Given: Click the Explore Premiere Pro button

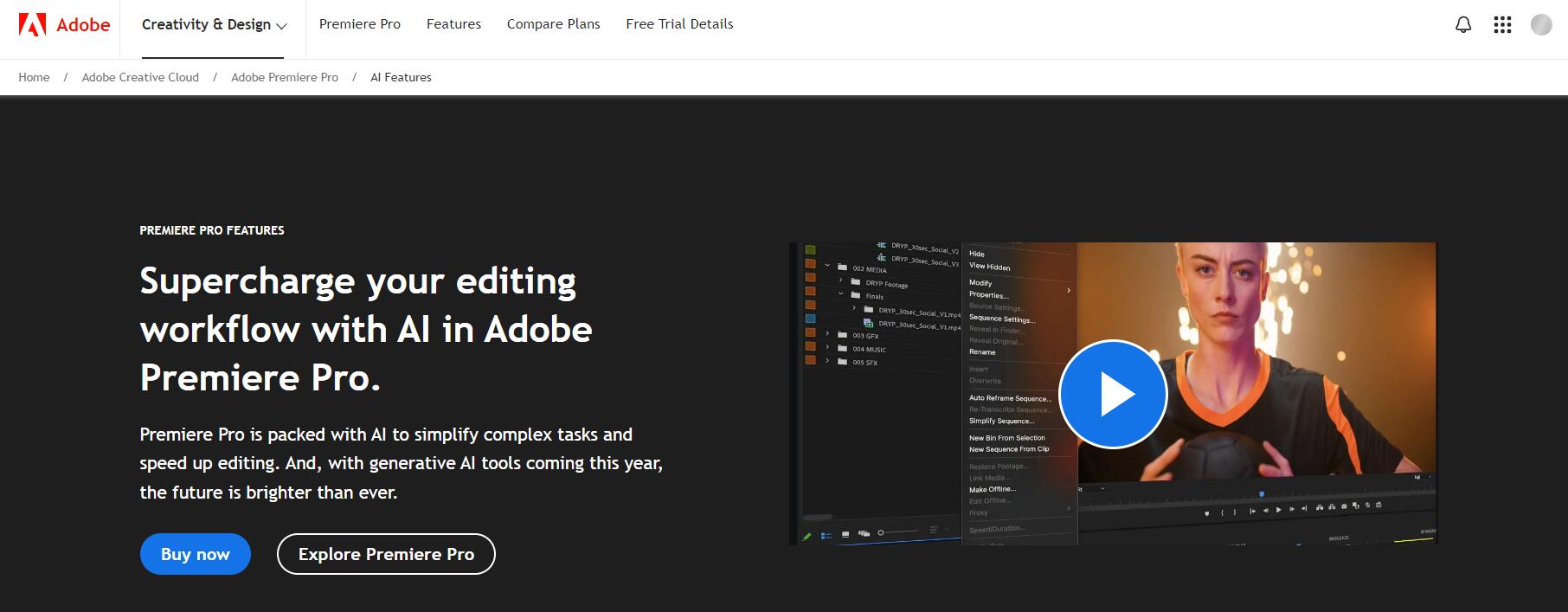Looking at the screenshot, I should coord(386,554).
